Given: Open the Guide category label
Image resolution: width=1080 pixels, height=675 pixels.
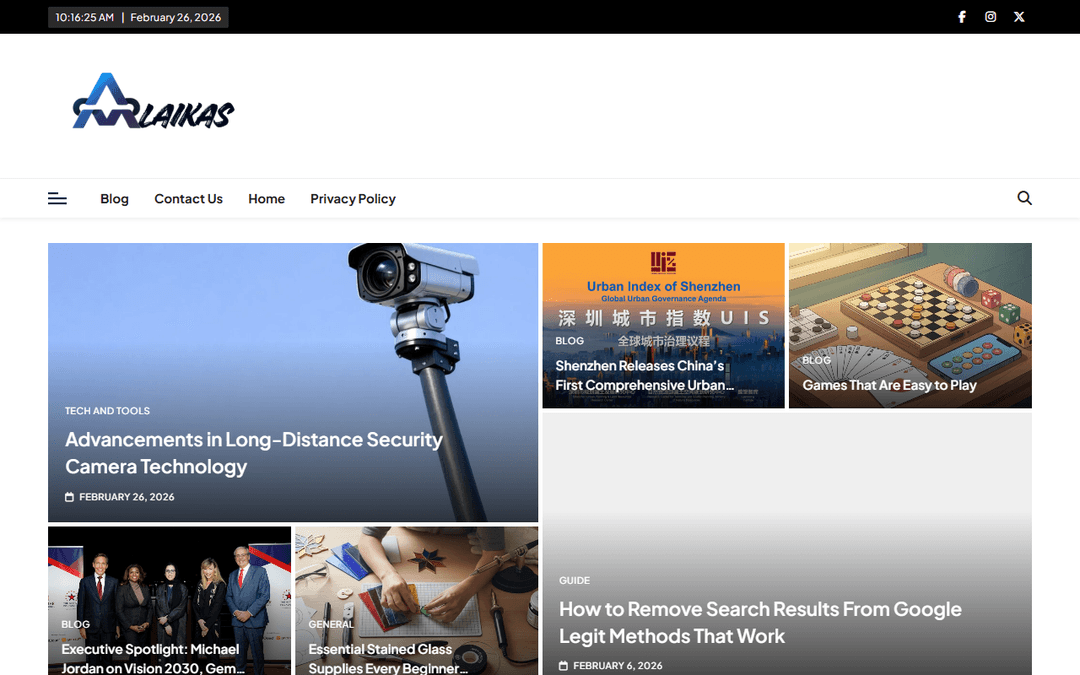Looking at the screenshot, I should click(x=574, y=581).
